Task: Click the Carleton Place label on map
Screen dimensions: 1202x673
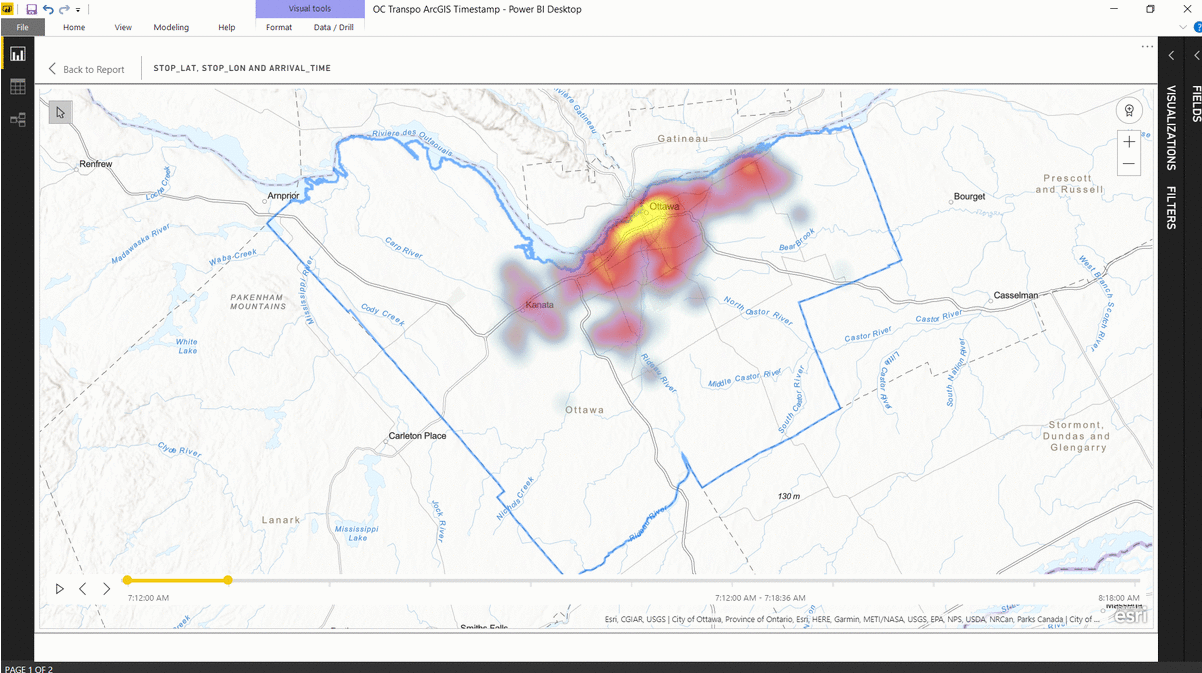Action: [x=417, y=436]
